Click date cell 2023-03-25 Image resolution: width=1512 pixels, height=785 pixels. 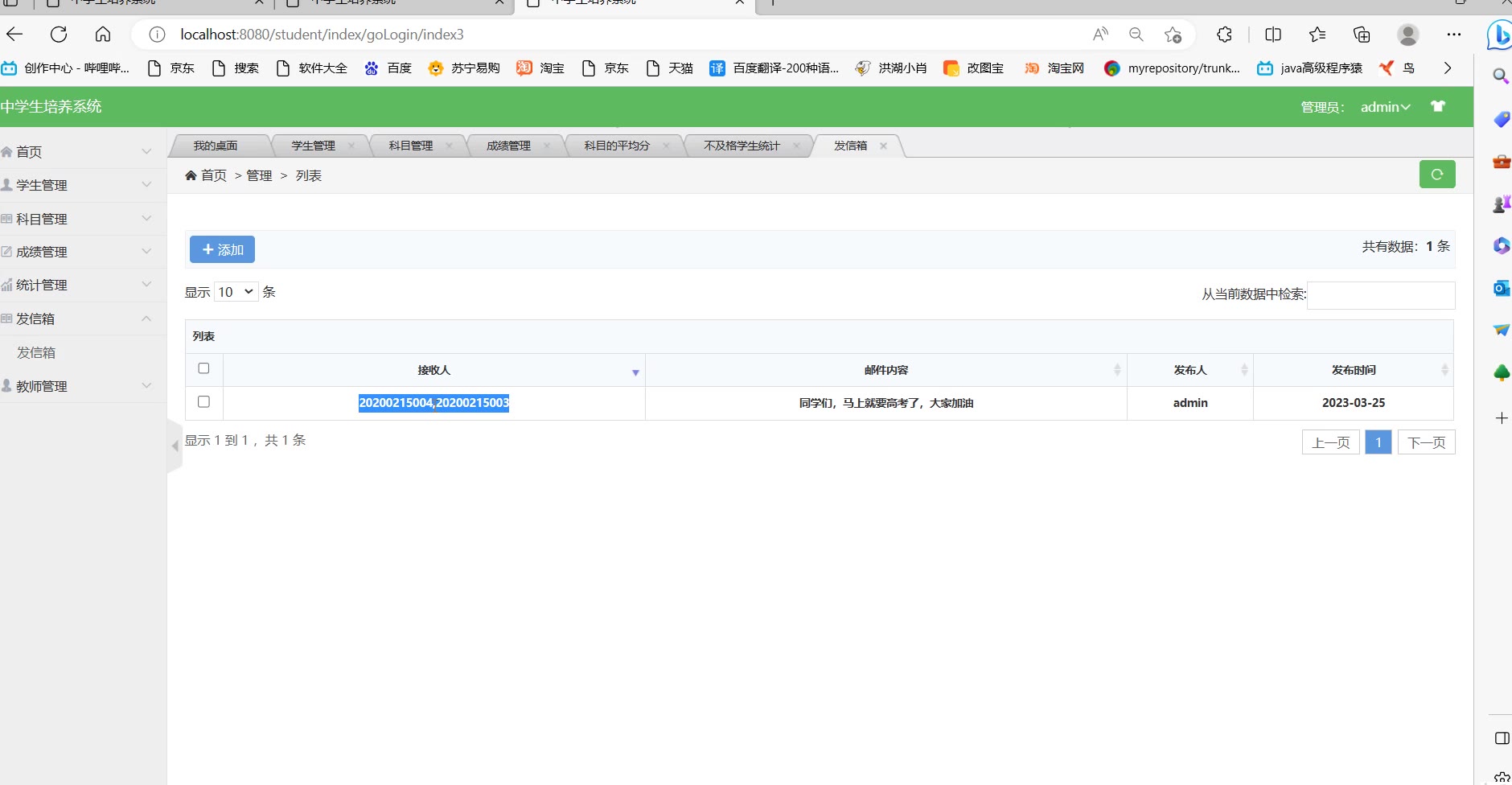pyautogui.click(x=1354, y=403)
